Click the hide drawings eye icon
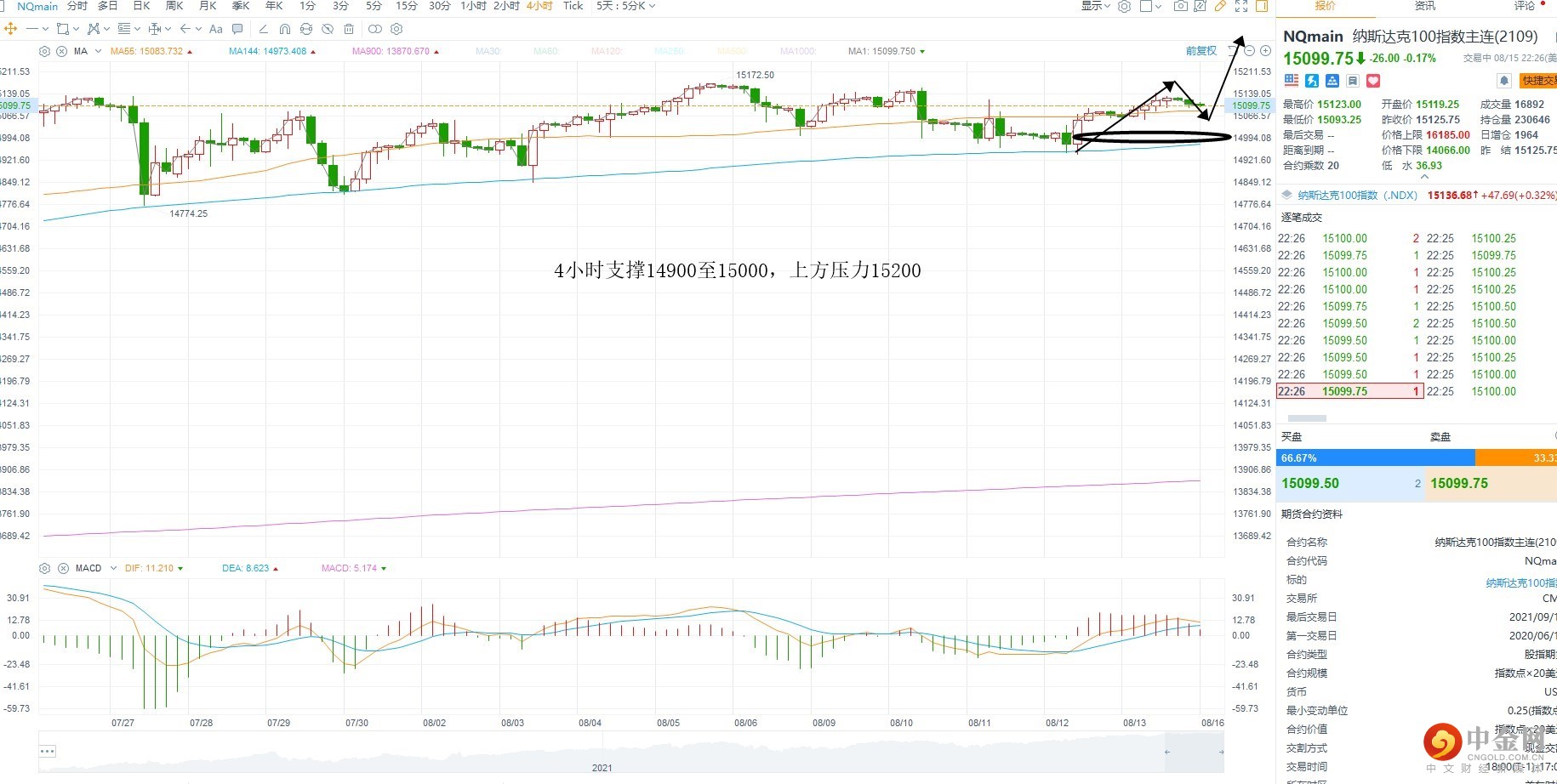Viewport: 1557px width, 784px height. (x=328, y=29)
